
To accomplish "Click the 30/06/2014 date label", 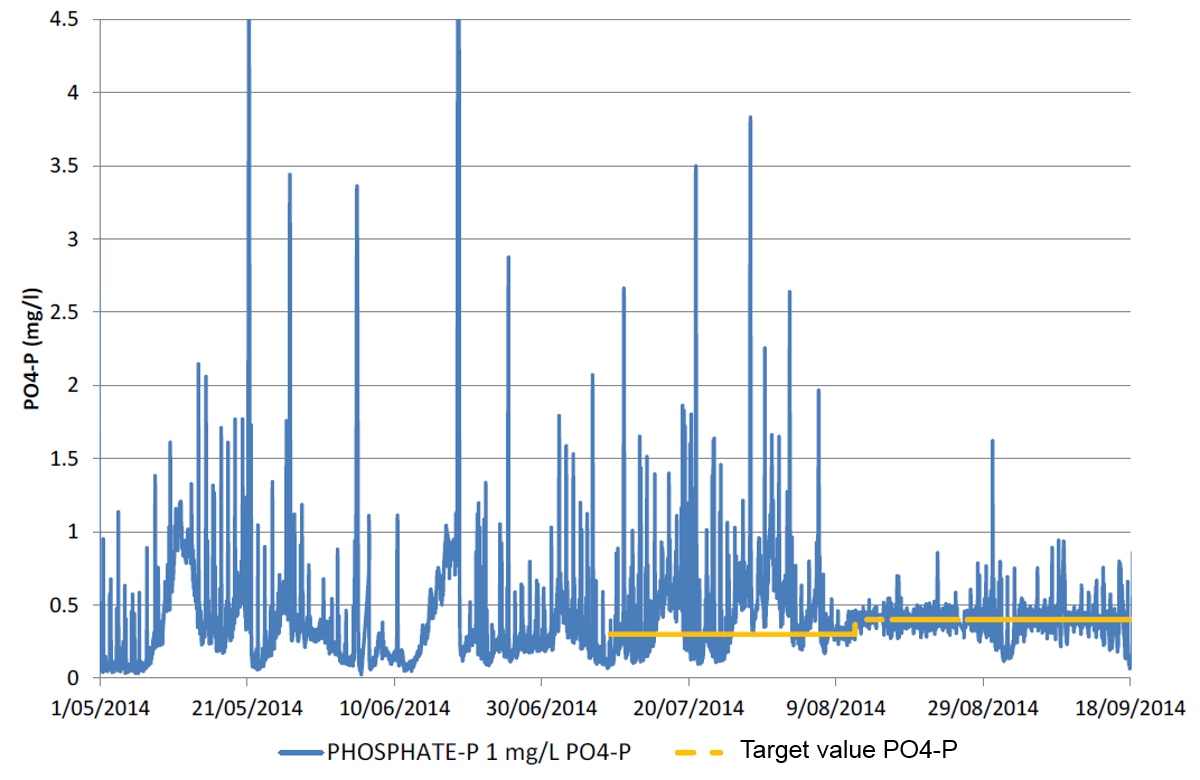I will (542, 708).
